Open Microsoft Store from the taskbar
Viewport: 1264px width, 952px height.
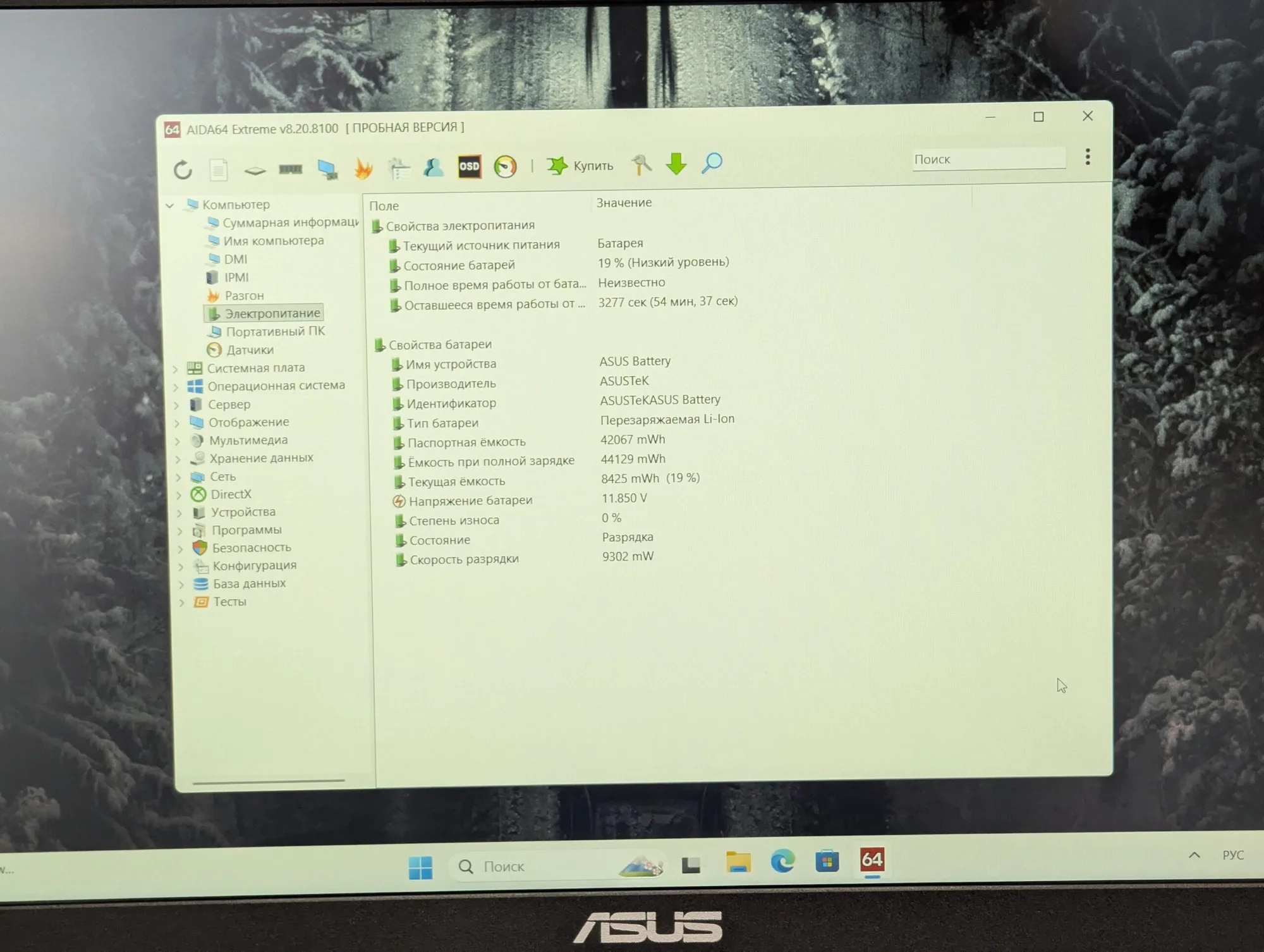point(827,861)
